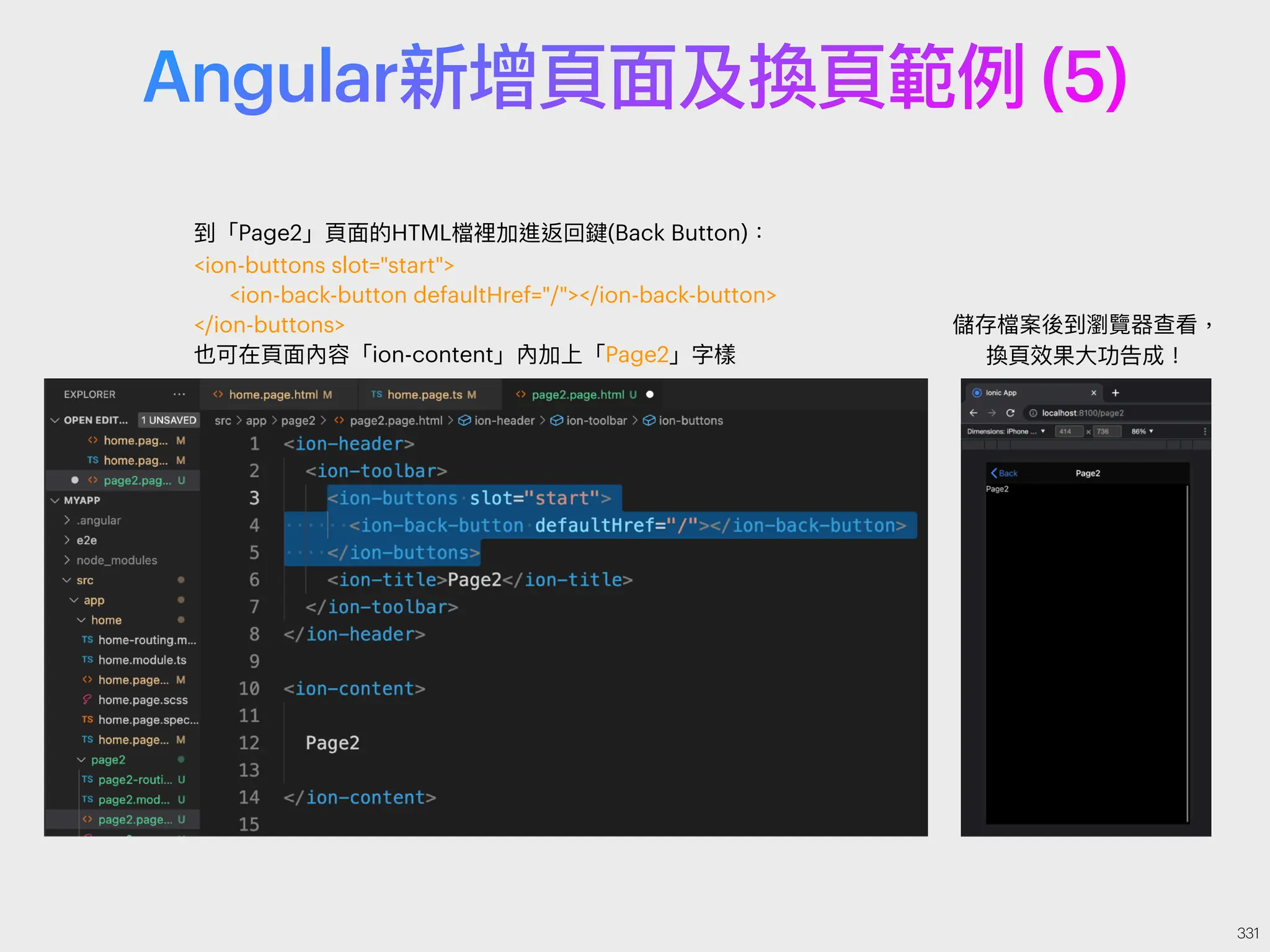The image size is (1270, 952).
Task: Click the localhost:8100/page2 address bar
Action: tap(1116, 413)
